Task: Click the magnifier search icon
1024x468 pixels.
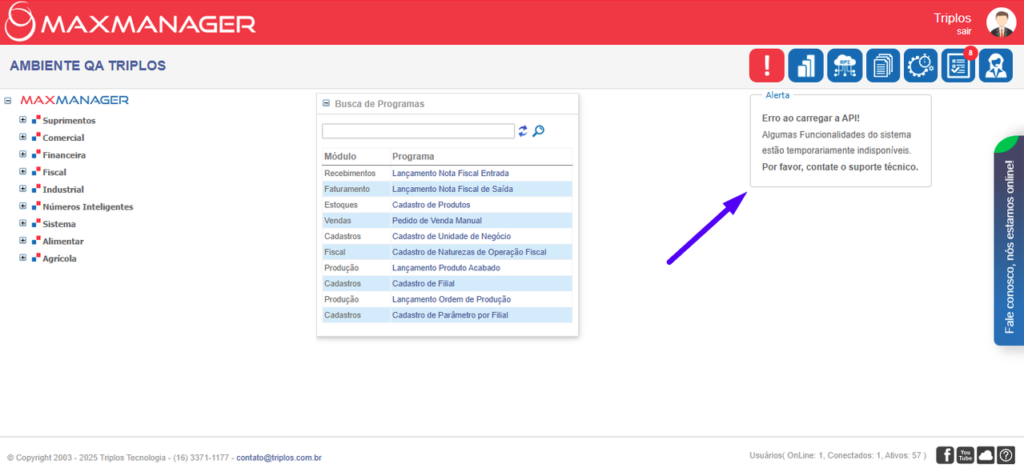Action: coord(538,131)
